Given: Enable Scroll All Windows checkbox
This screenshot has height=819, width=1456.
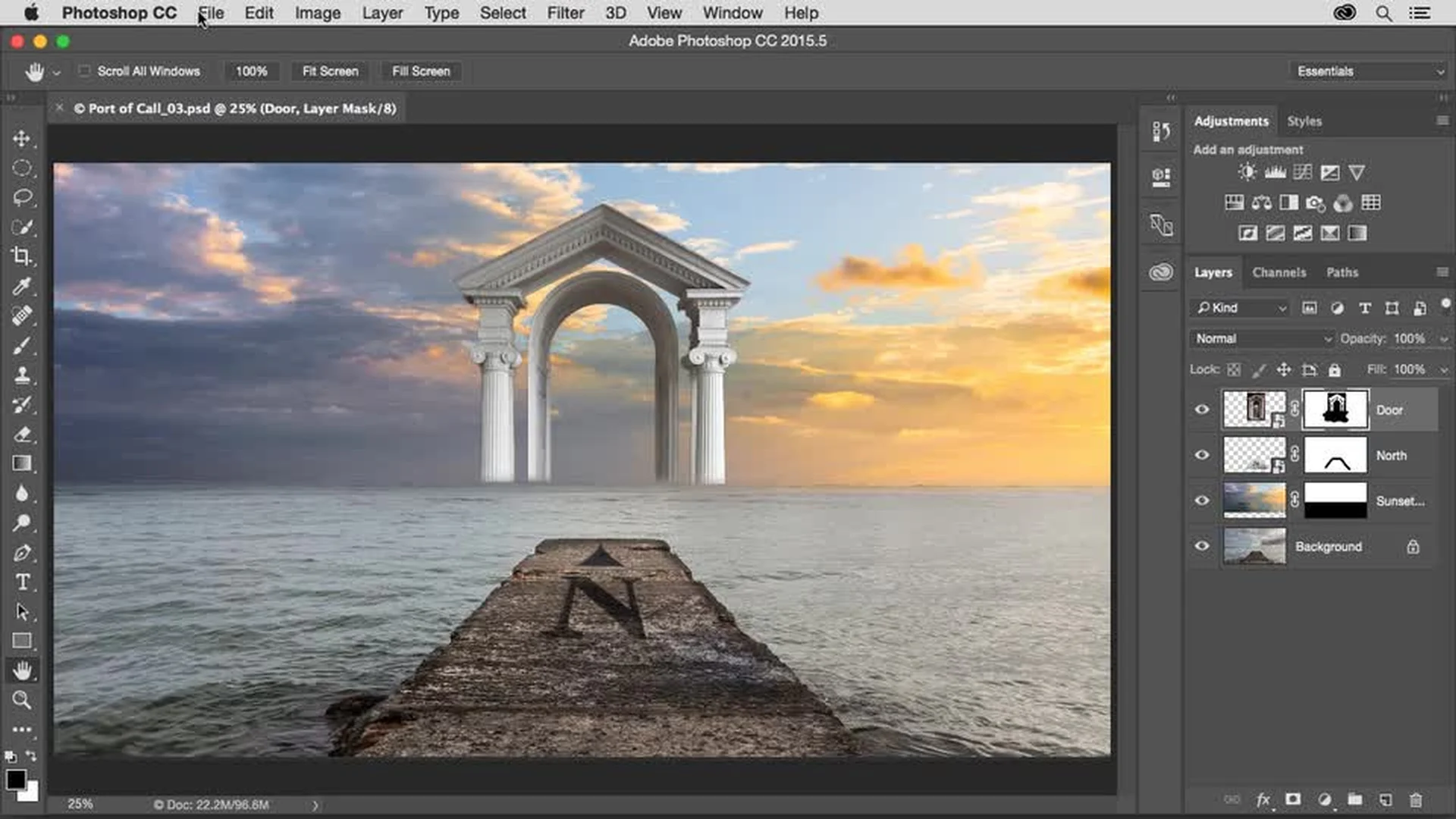Looking at the screenshot, I should (85, 71).
